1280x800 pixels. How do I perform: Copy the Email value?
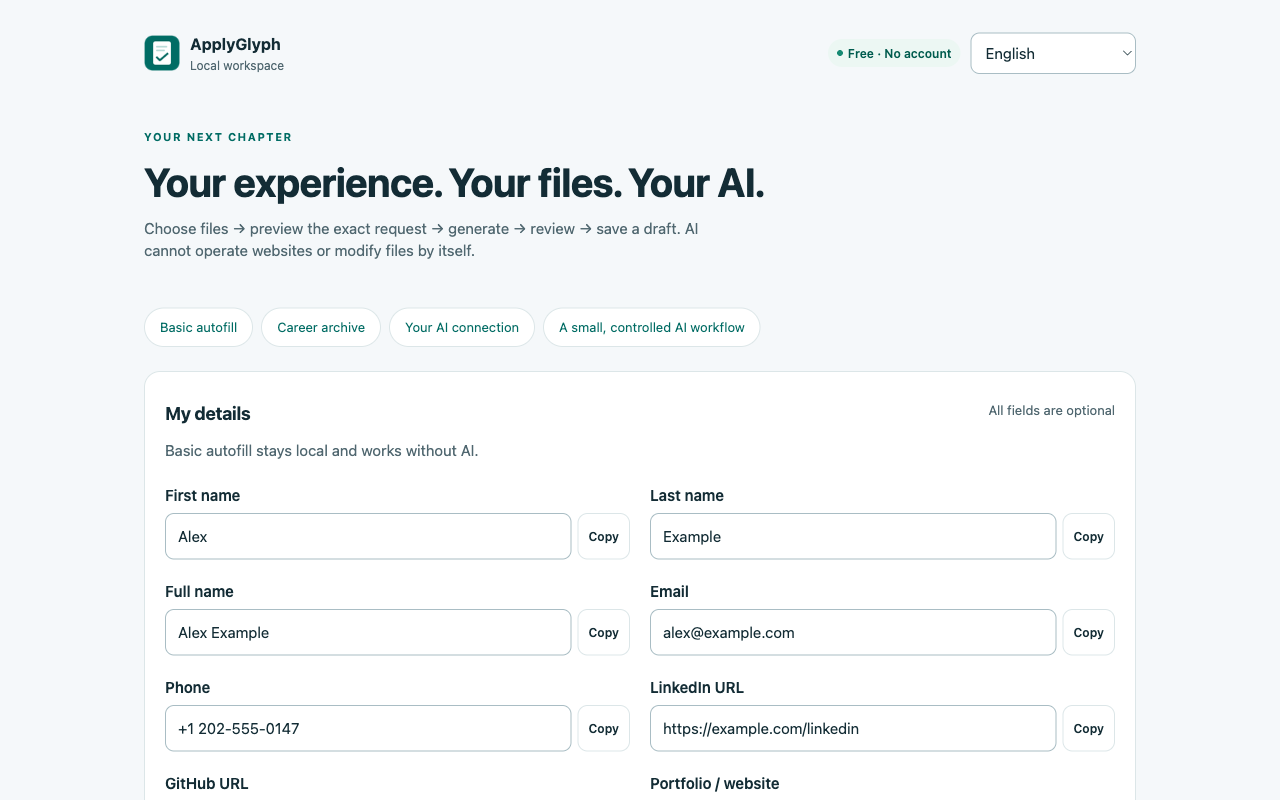tap(1088, 633)
